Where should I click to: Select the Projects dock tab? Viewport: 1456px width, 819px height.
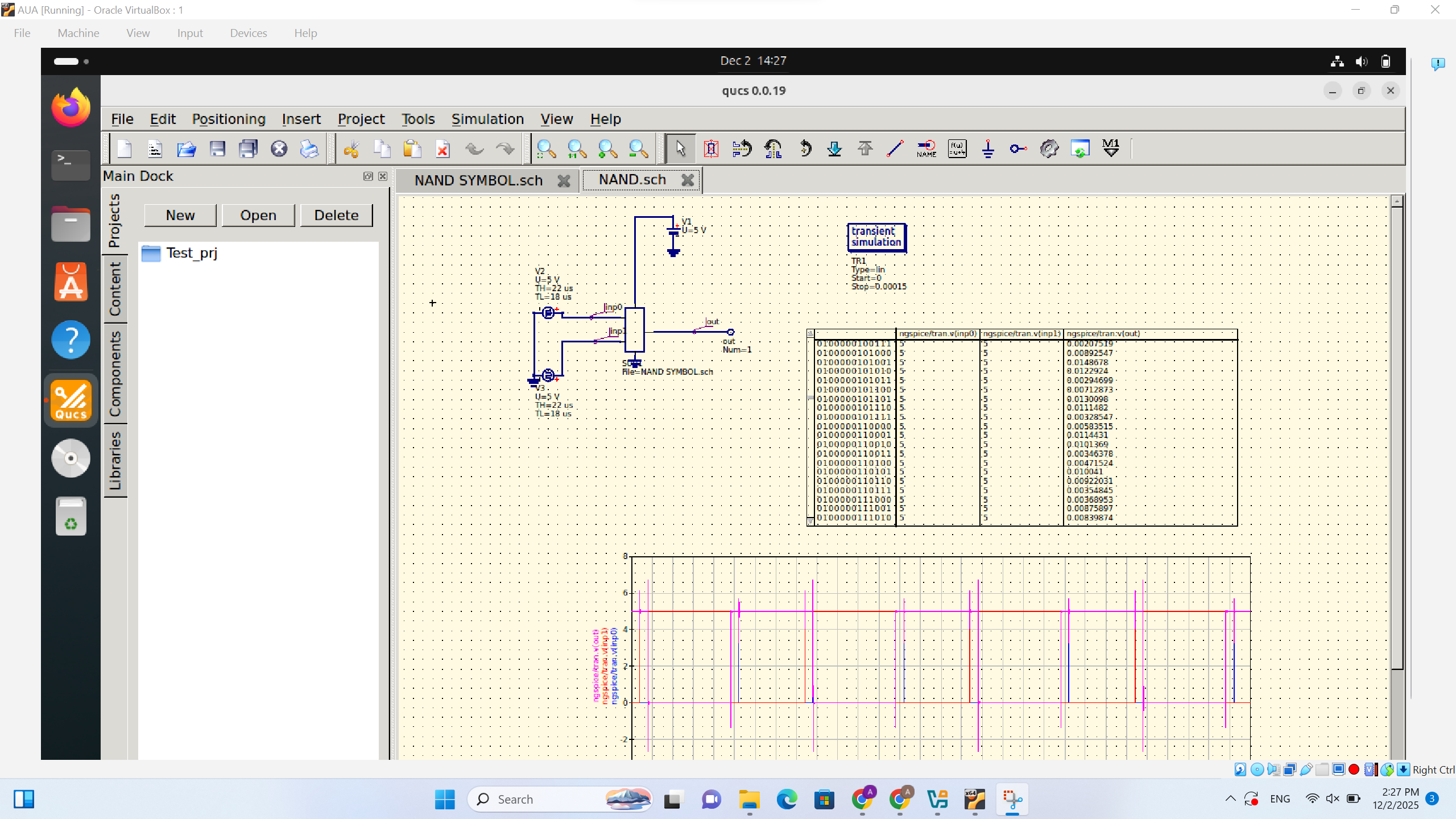[115, 221]
